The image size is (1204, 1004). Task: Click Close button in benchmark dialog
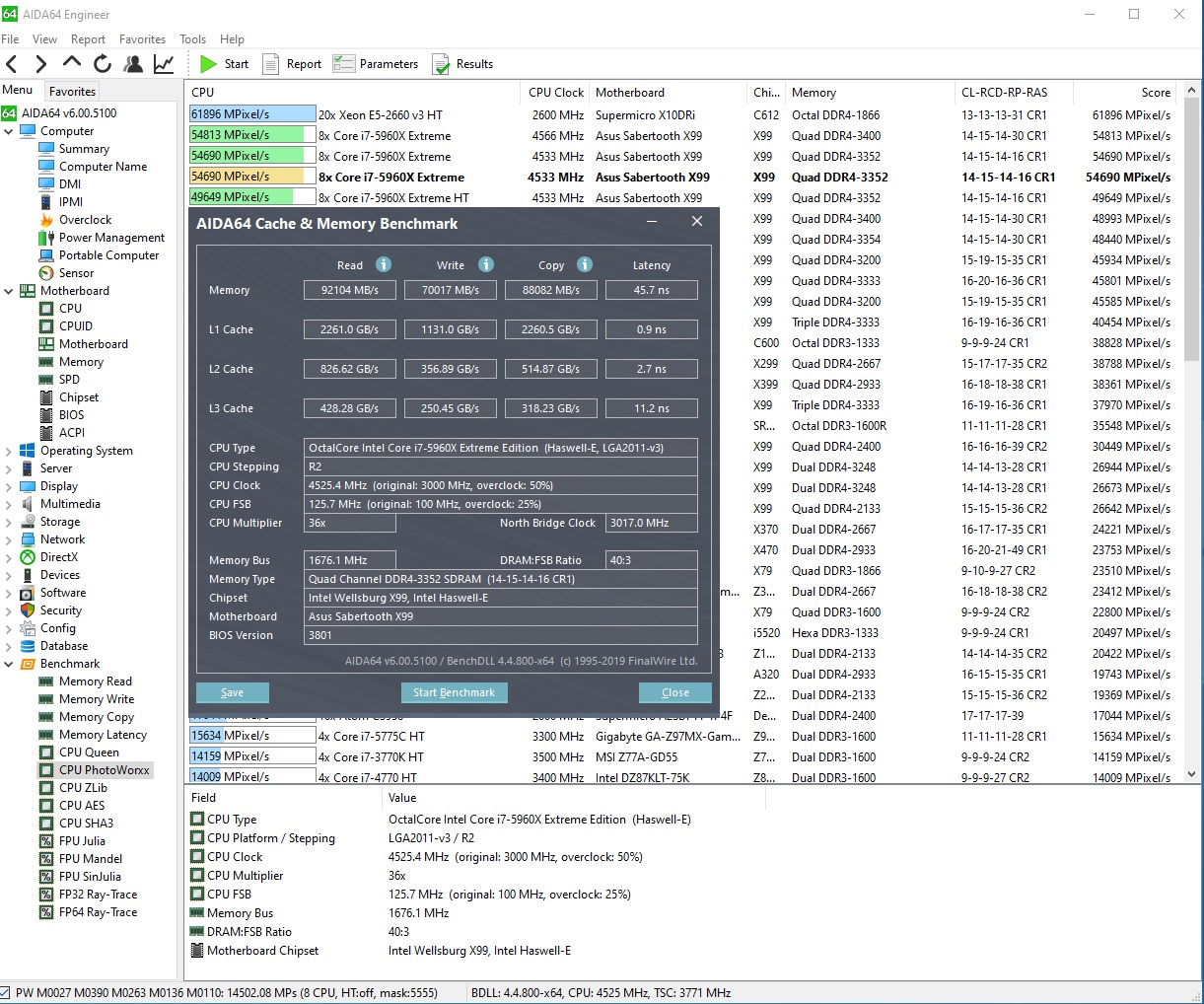[x=675, y=692]
